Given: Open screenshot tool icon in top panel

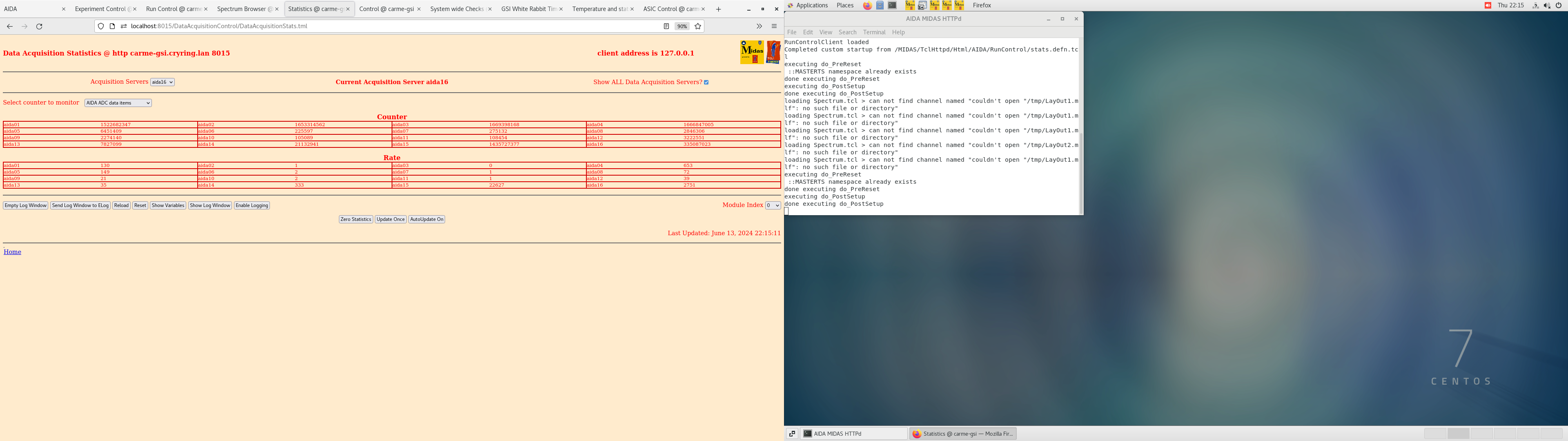Looking at the screenshot, I should pos(922,5).
